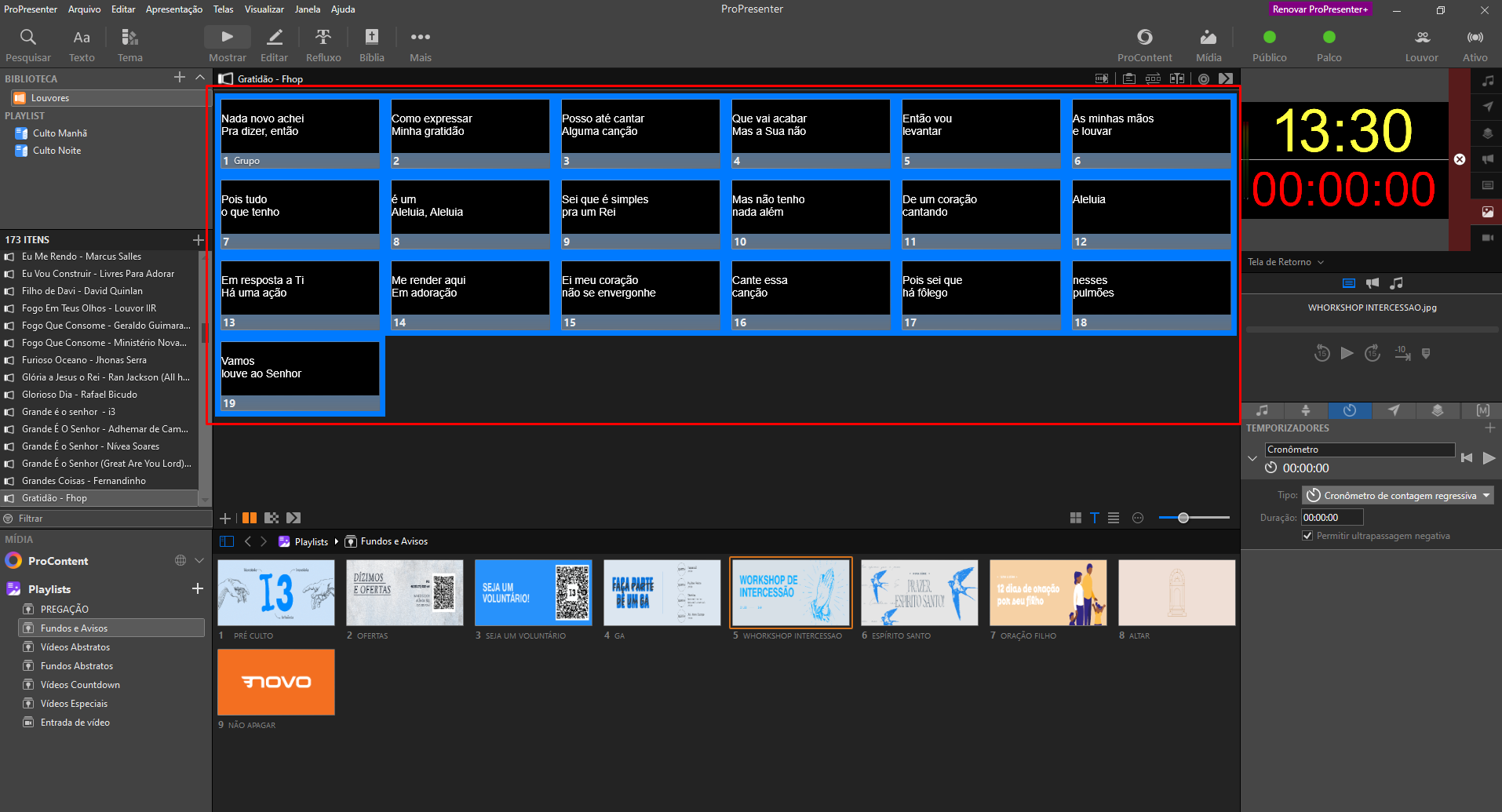Select slide 8 'é um Aleluia, Aleluia'

(470, 214)
